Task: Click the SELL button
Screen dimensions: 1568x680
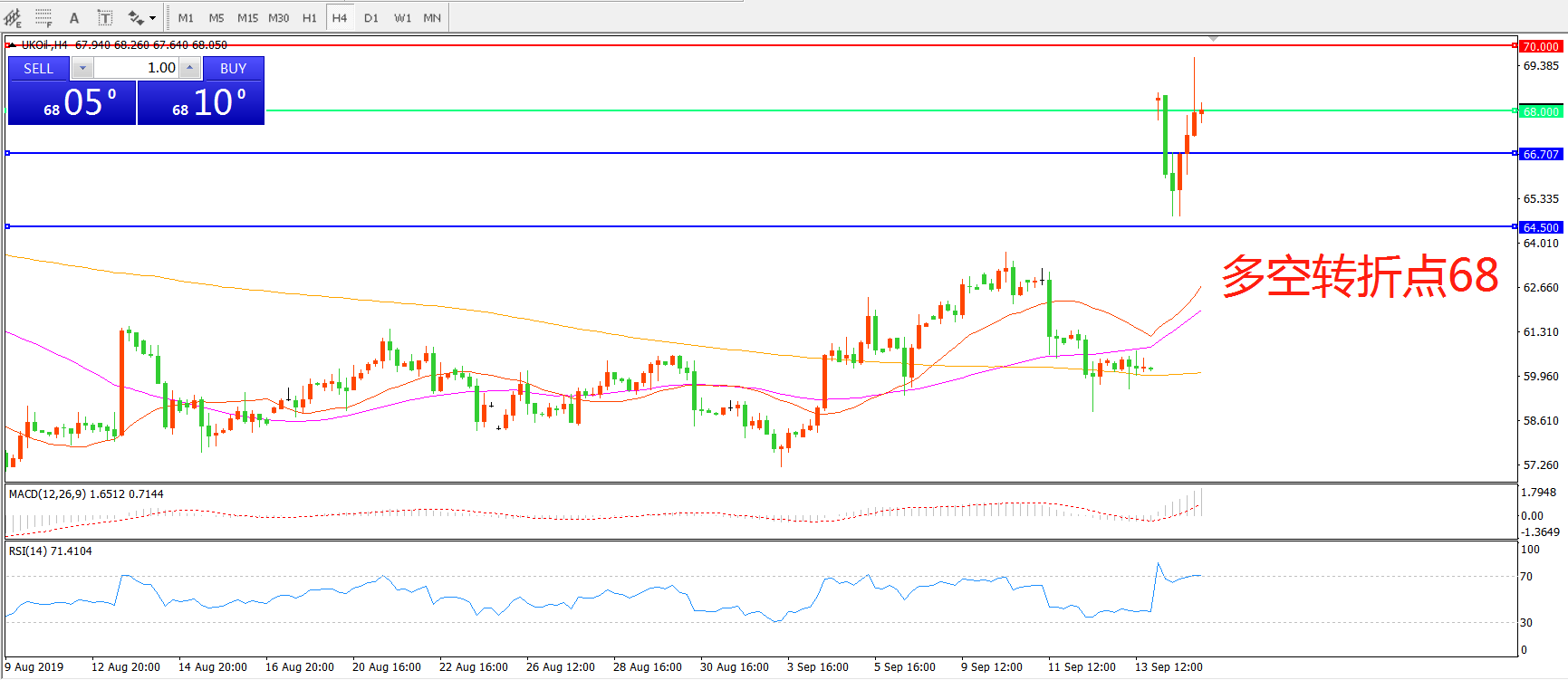Action: 39,68
